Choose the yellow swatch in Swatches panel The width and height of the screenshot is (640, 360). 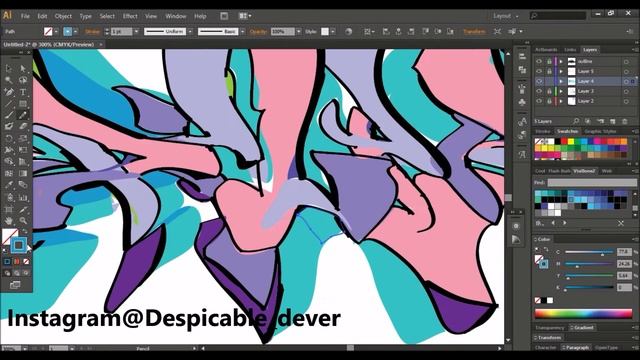571,142
